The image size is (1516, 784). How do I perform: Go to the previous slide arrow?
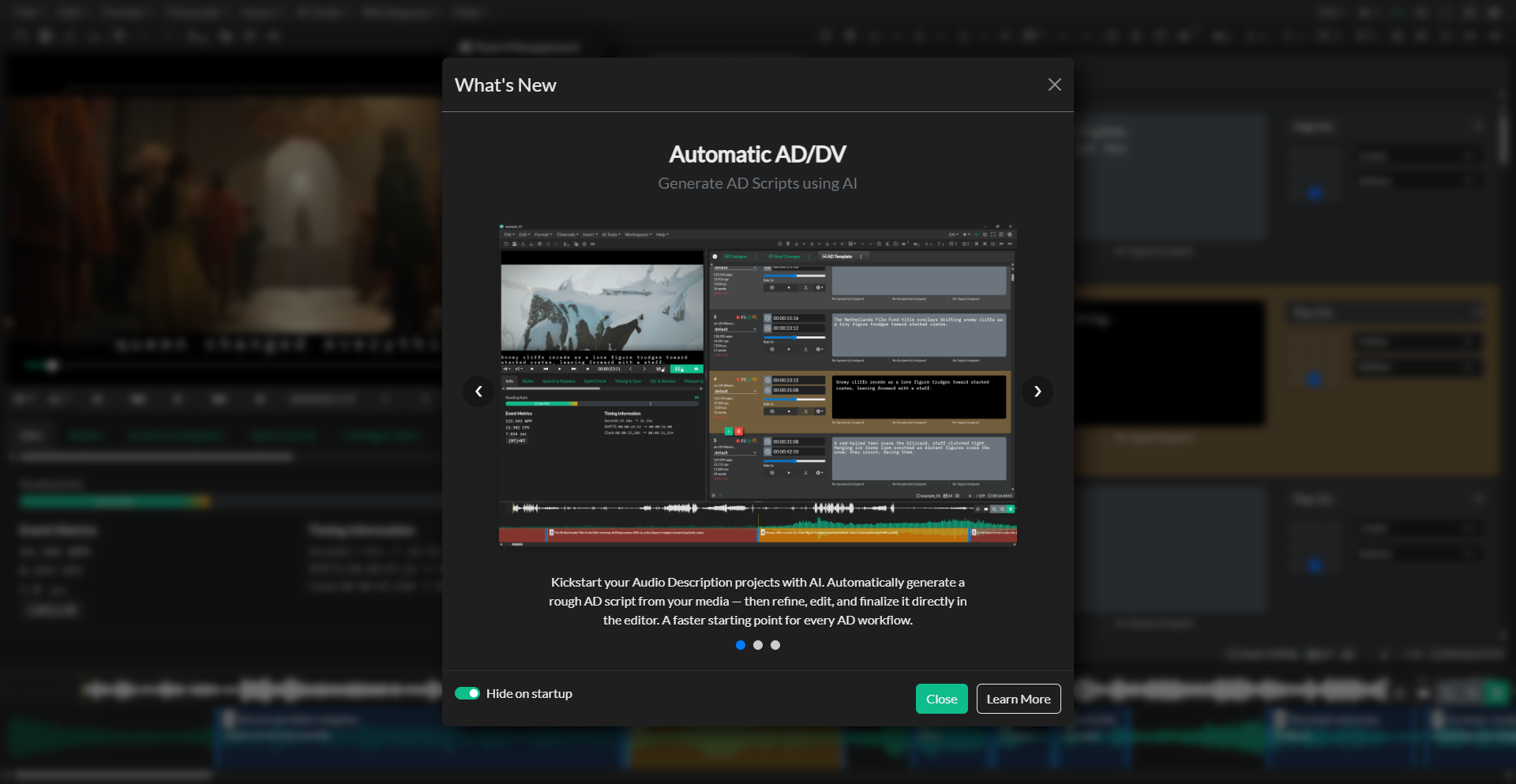[478, 392]
